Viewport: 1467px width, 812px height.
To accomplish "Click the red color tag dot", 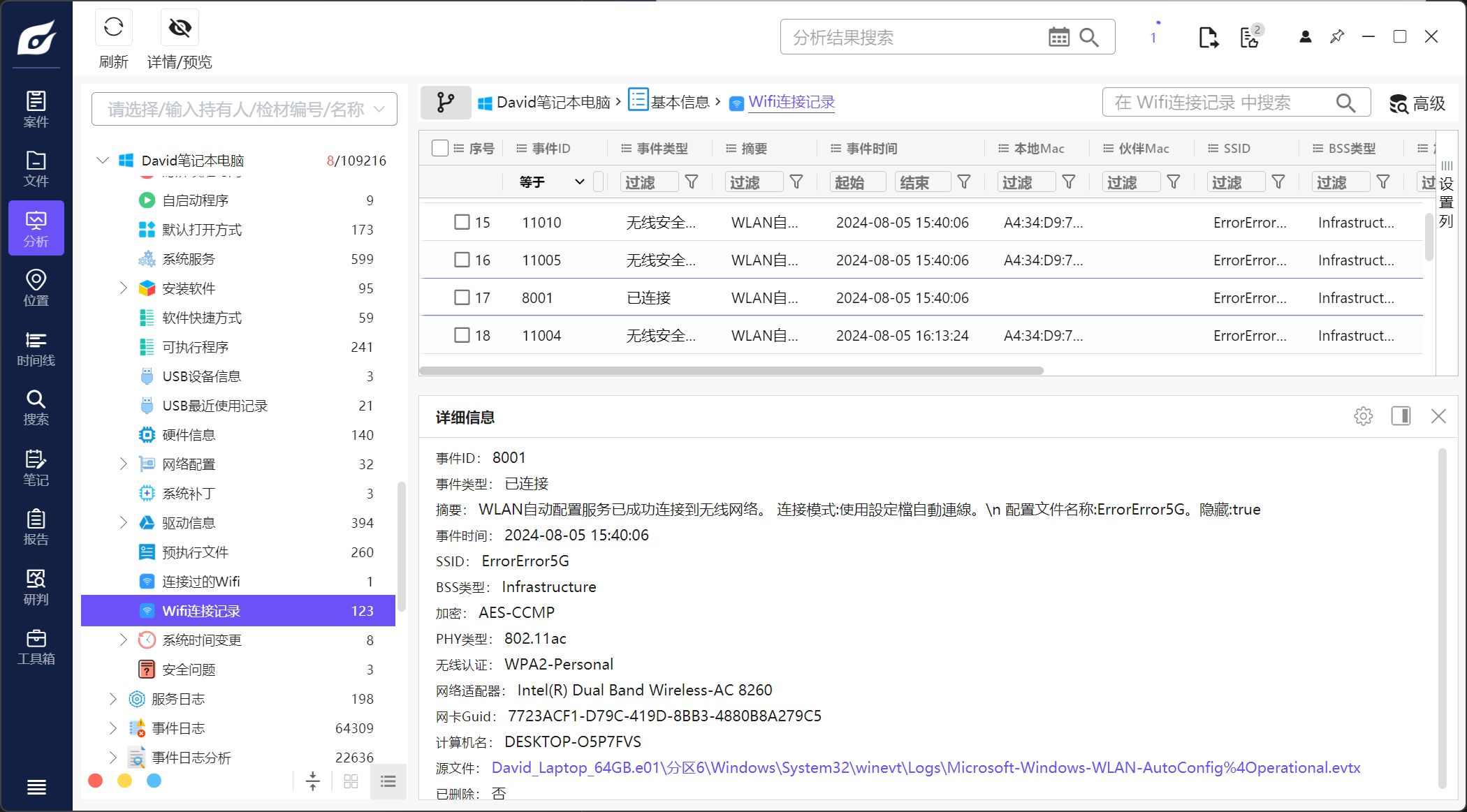I will (x=96, y=781).
